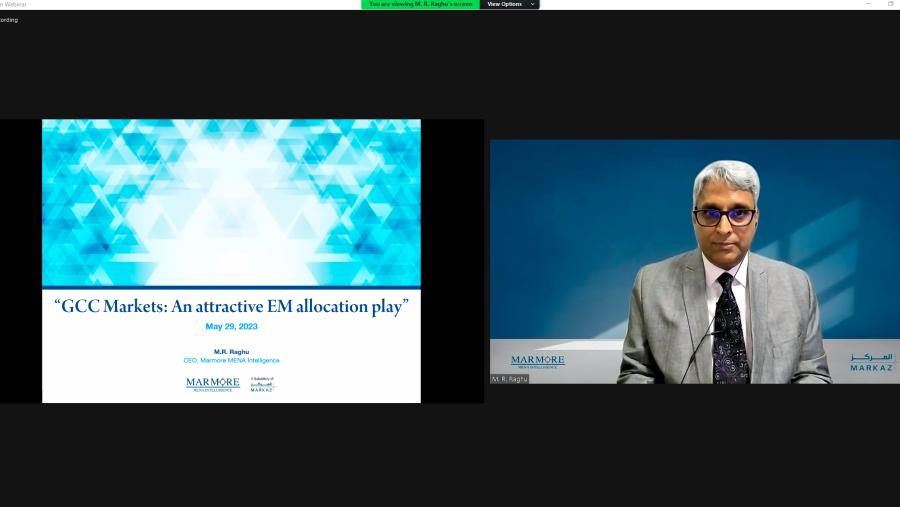
Task: Click the divider between slide and video
Action: (486, 261)
